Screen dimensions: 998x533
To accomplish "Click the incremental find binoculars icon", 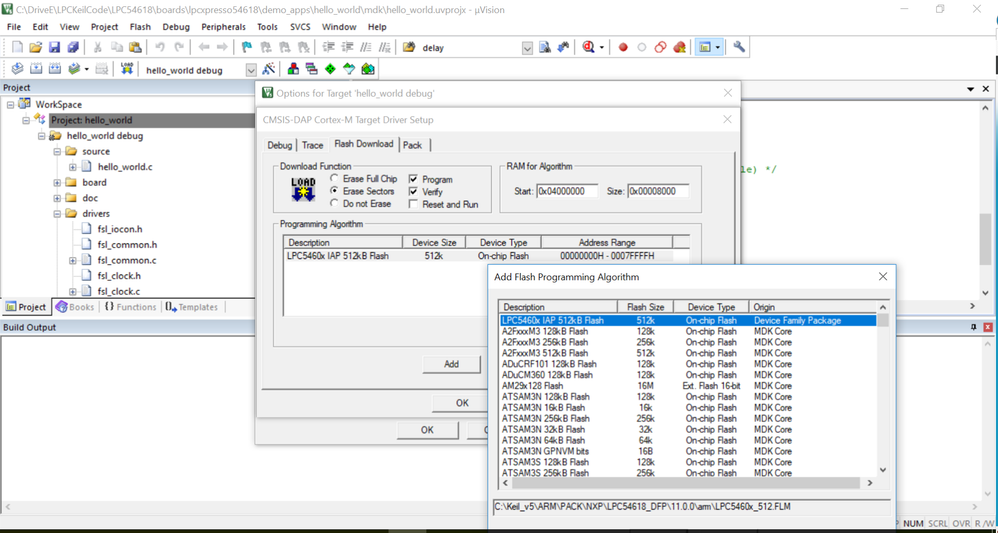I will click(563, 48).
